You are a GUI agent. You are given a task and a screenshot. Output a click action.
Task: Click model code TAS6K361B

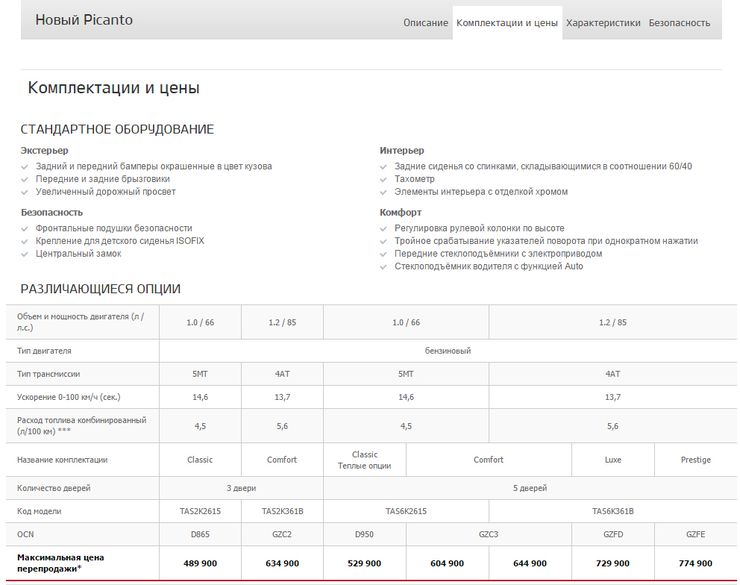point(613,511)
